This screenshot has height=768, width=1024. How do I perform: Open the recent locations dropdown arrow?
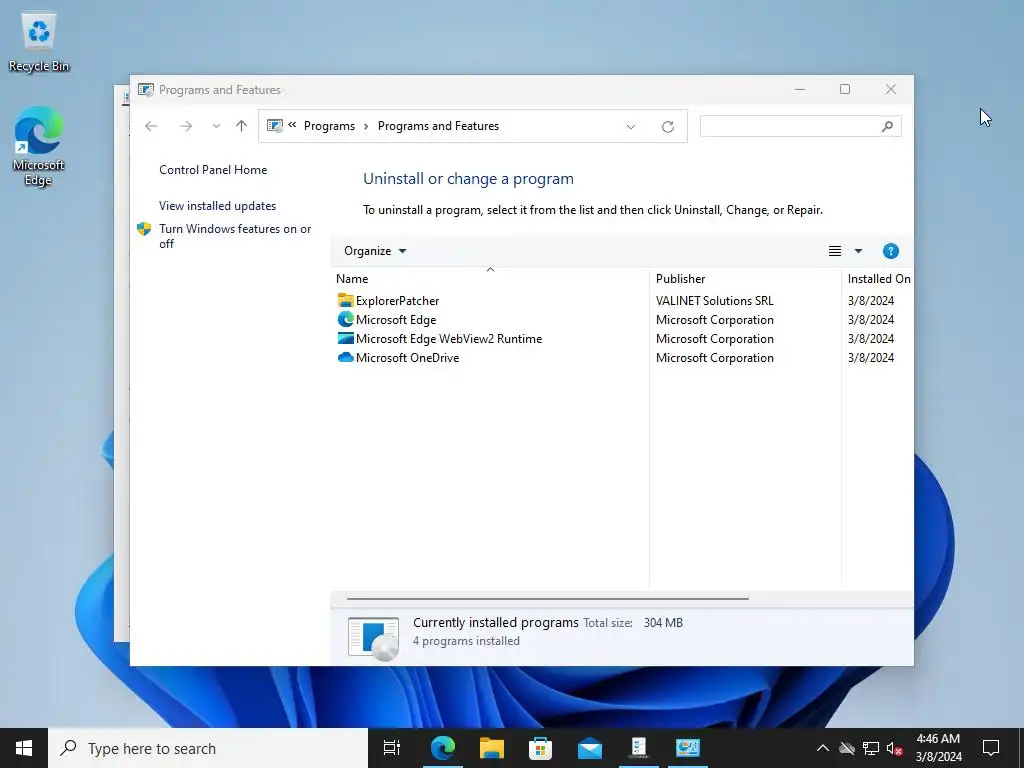(216, 126)
